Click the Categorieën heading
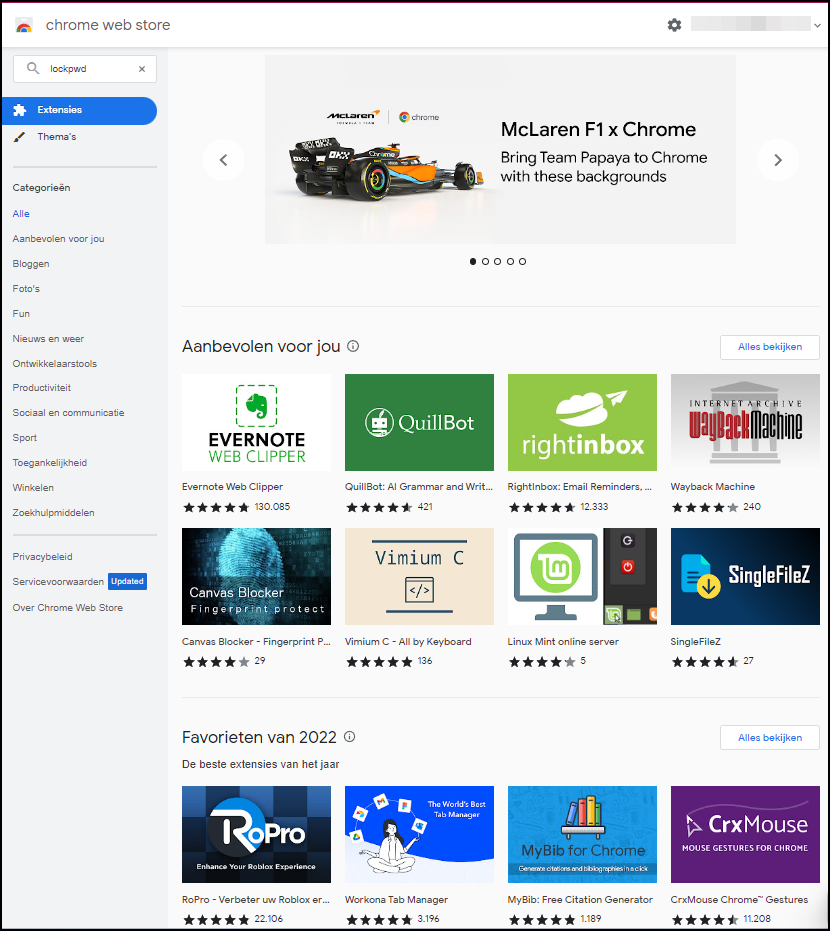Screen dimensions: 830x931 coord(41,188)
